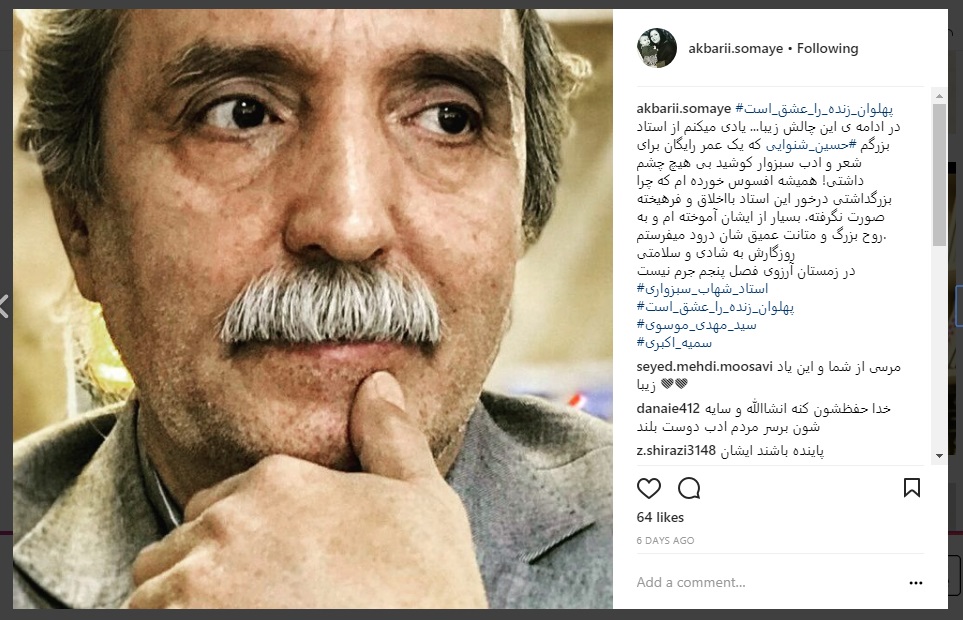Click the seyed.mehdi.moosavi commenter name

click(704, 367)
